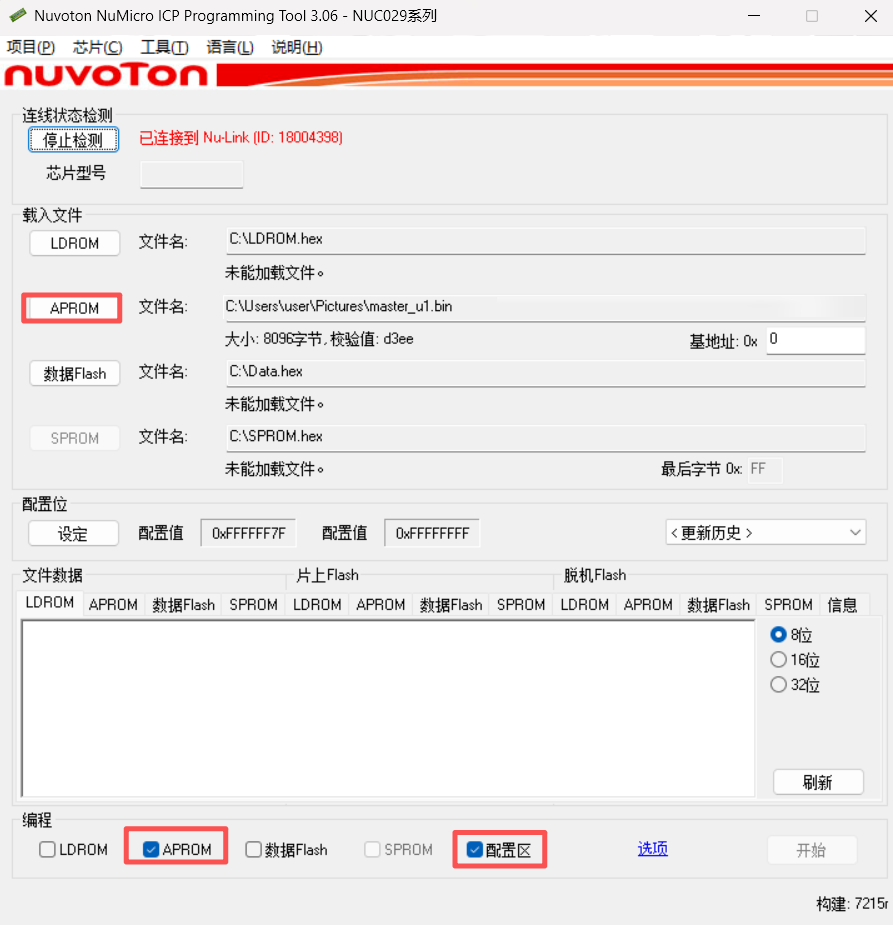Open the 芯片(C) menu
Viewport: 893px width, 925px height.
[x=98, y=47]
